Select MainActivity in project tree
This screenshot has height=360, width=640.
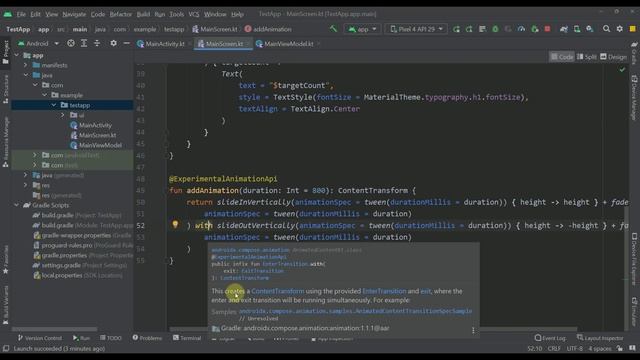point(91,125)
